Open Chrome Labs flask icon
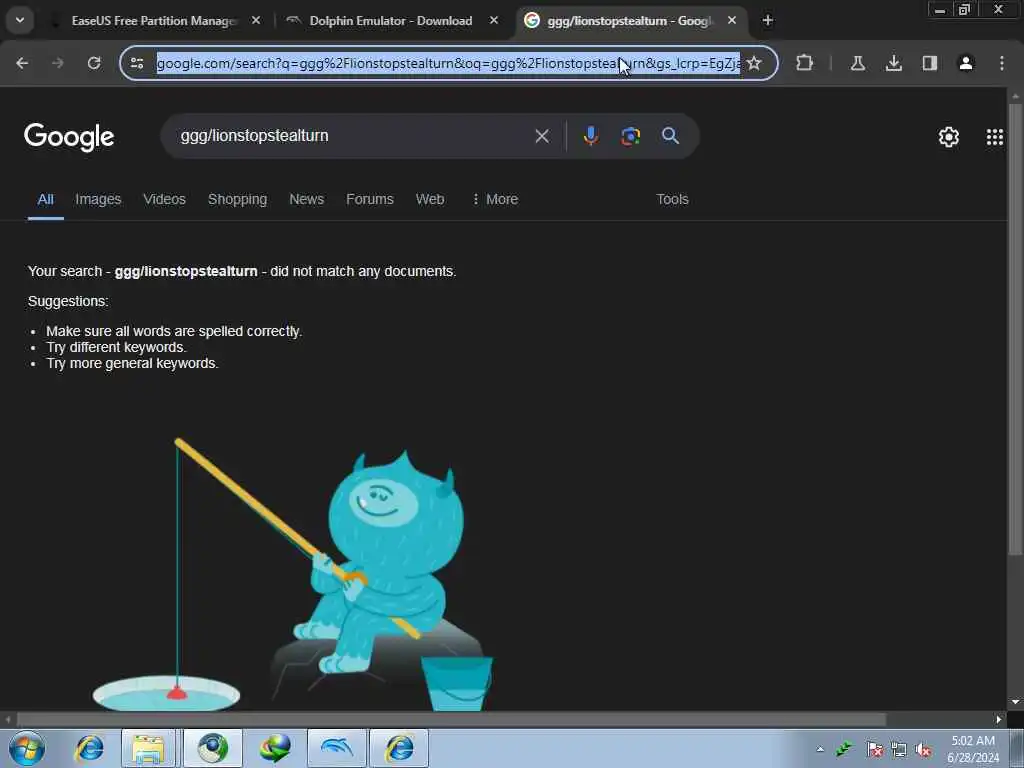 point(857,63)
